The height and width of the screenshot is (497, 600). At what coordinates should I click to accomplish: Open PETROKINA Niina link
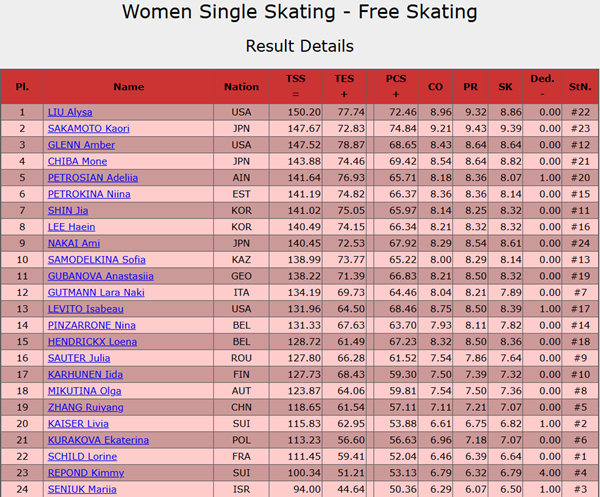89,194
